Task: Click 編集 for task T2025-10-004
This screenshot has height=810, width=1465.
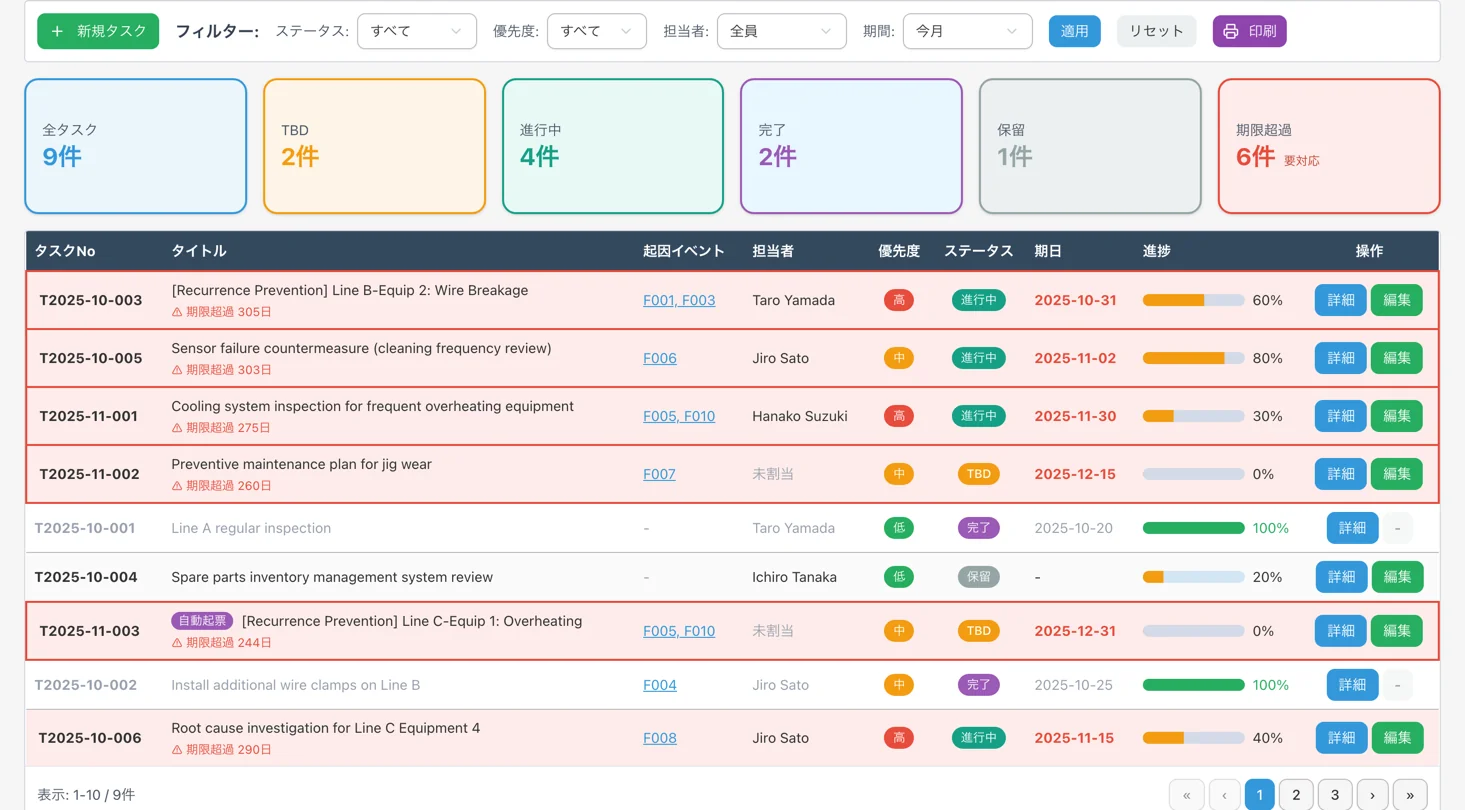Action: 1397,577
